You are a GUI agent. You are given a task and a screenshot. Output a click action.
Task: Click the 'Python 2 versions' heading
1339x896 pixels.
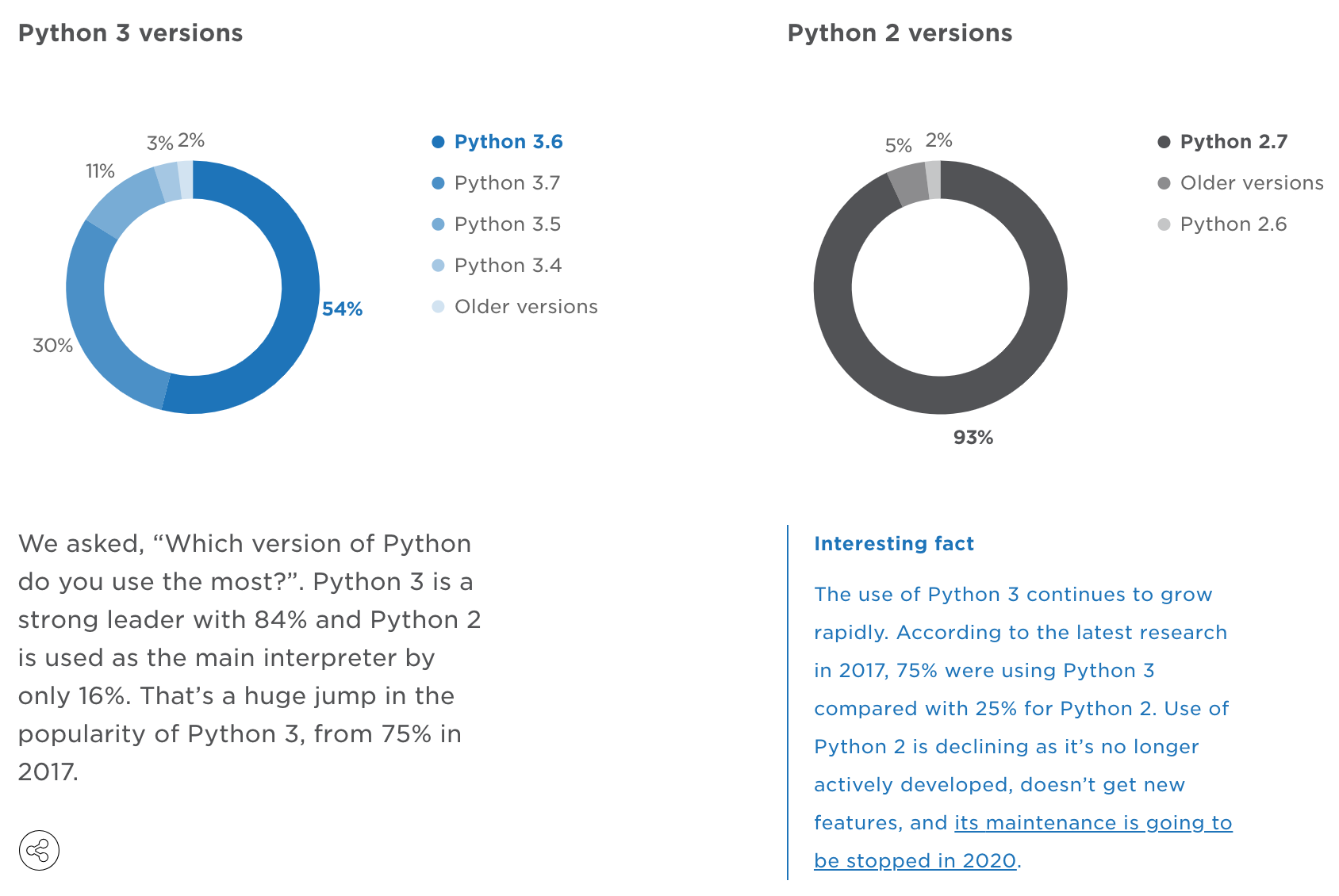pos(900,33)
